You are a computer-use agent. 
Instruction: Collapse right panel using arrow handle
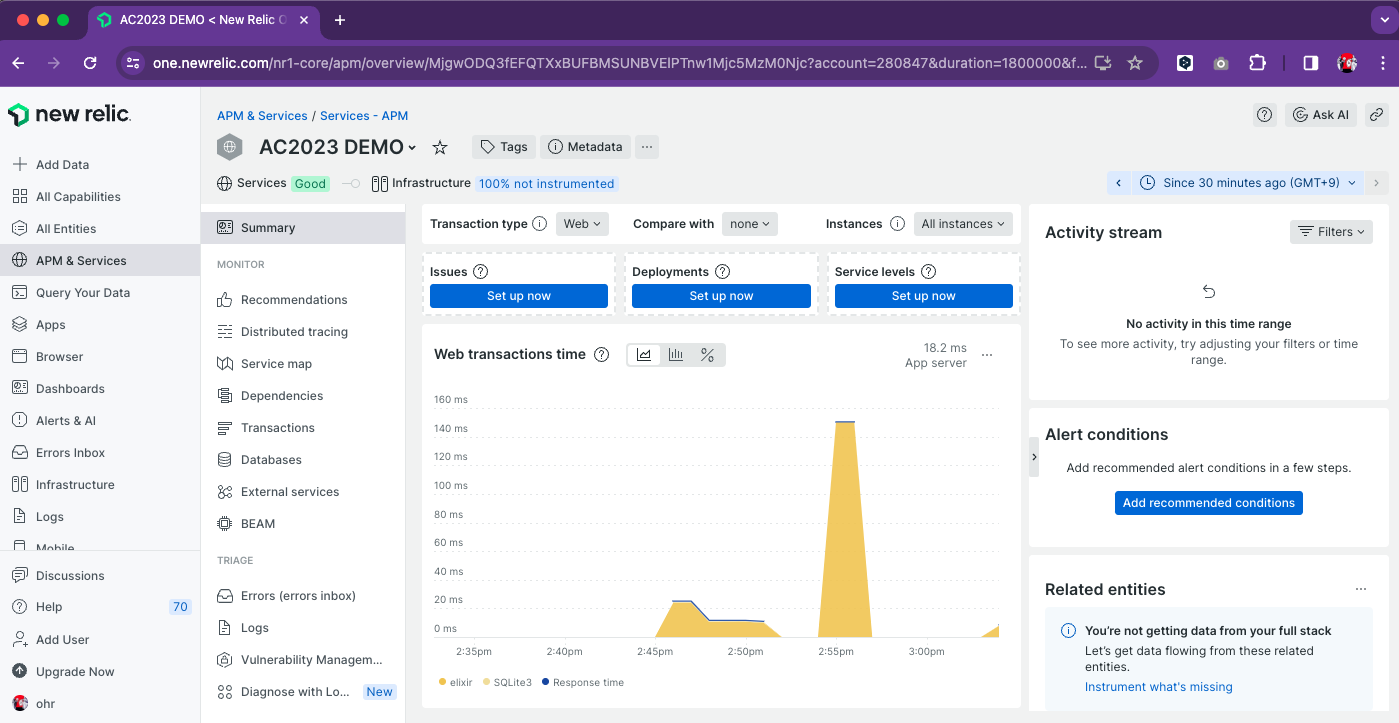point(1034,457)
